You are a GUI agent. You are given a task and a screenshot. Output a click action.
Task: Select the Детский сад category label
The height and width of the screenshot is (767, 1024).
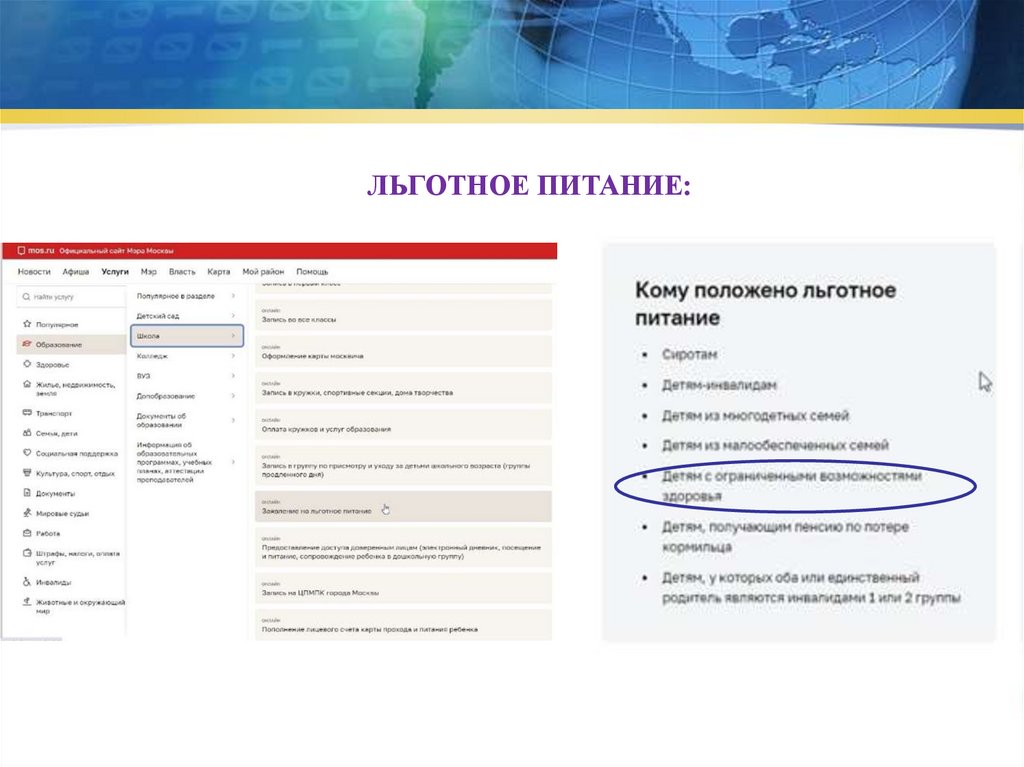point(157,316)
